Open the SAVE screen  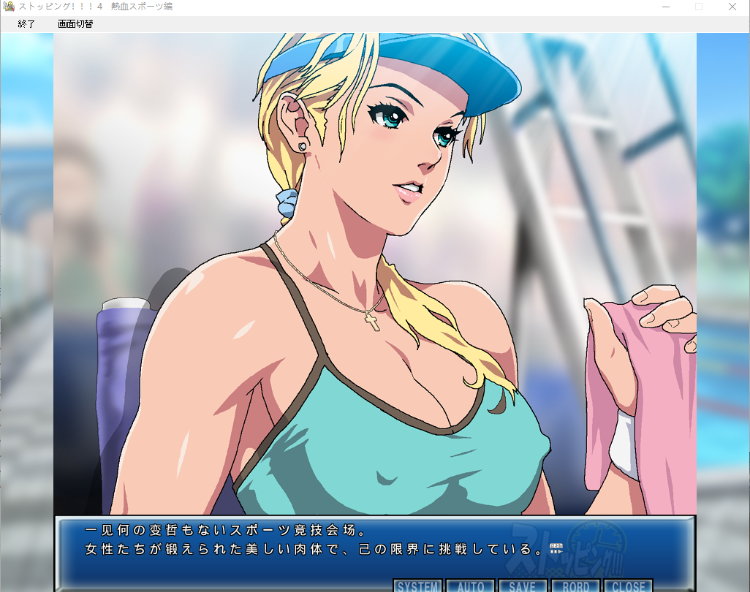click(x=523, y=586)
